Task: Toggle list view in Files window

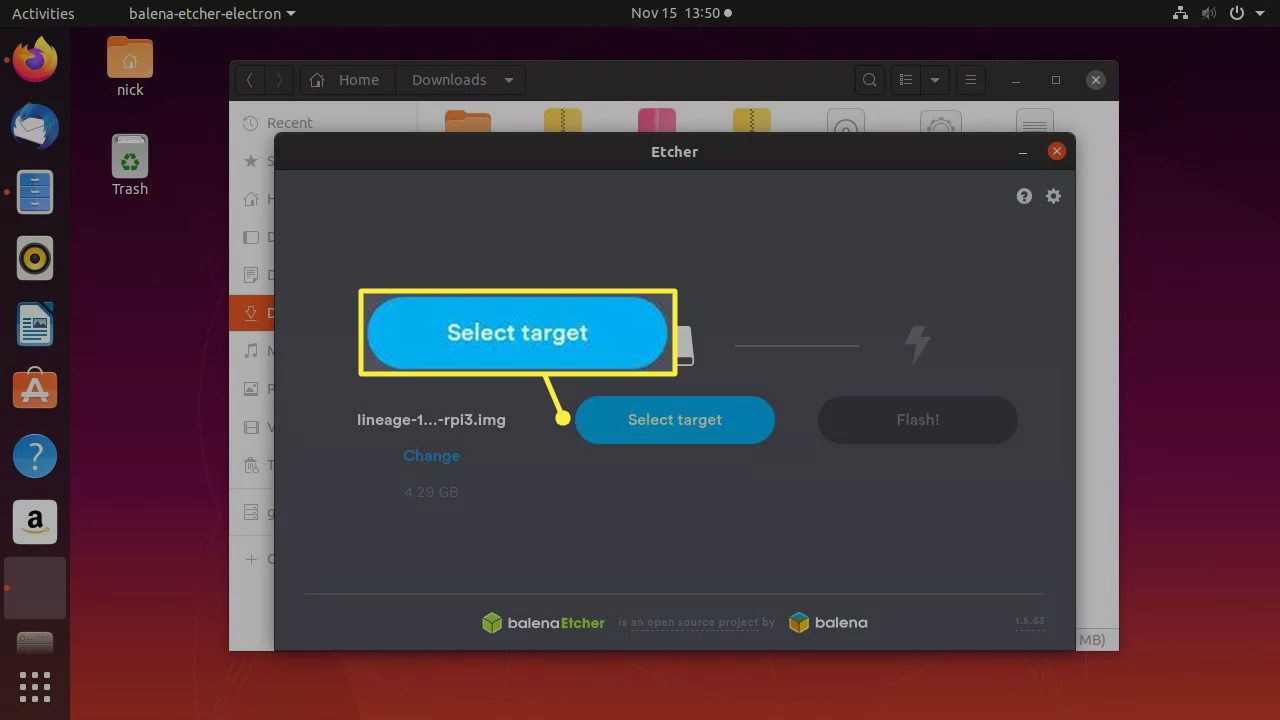Action: (x=905, y=80)
